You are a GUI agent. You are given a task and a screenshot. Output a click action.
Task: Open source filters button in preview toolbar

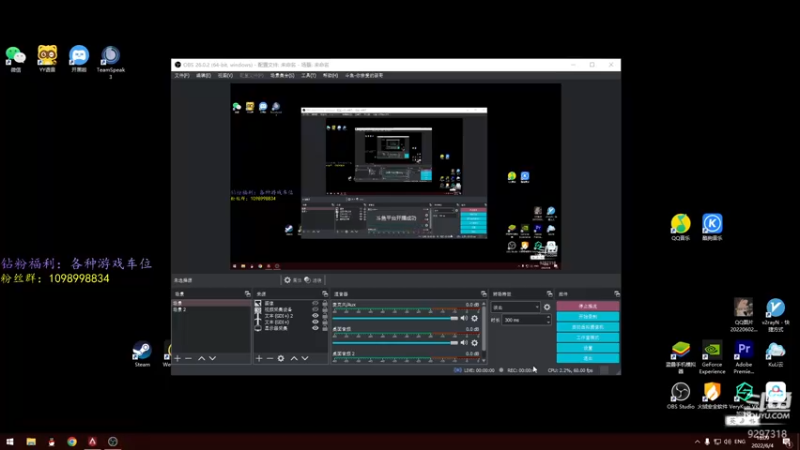point(313,280)
